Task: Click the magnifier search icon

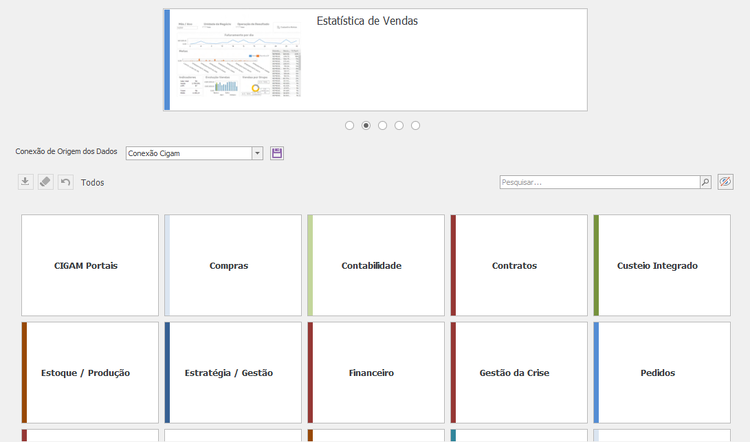Action: (706, 182)
